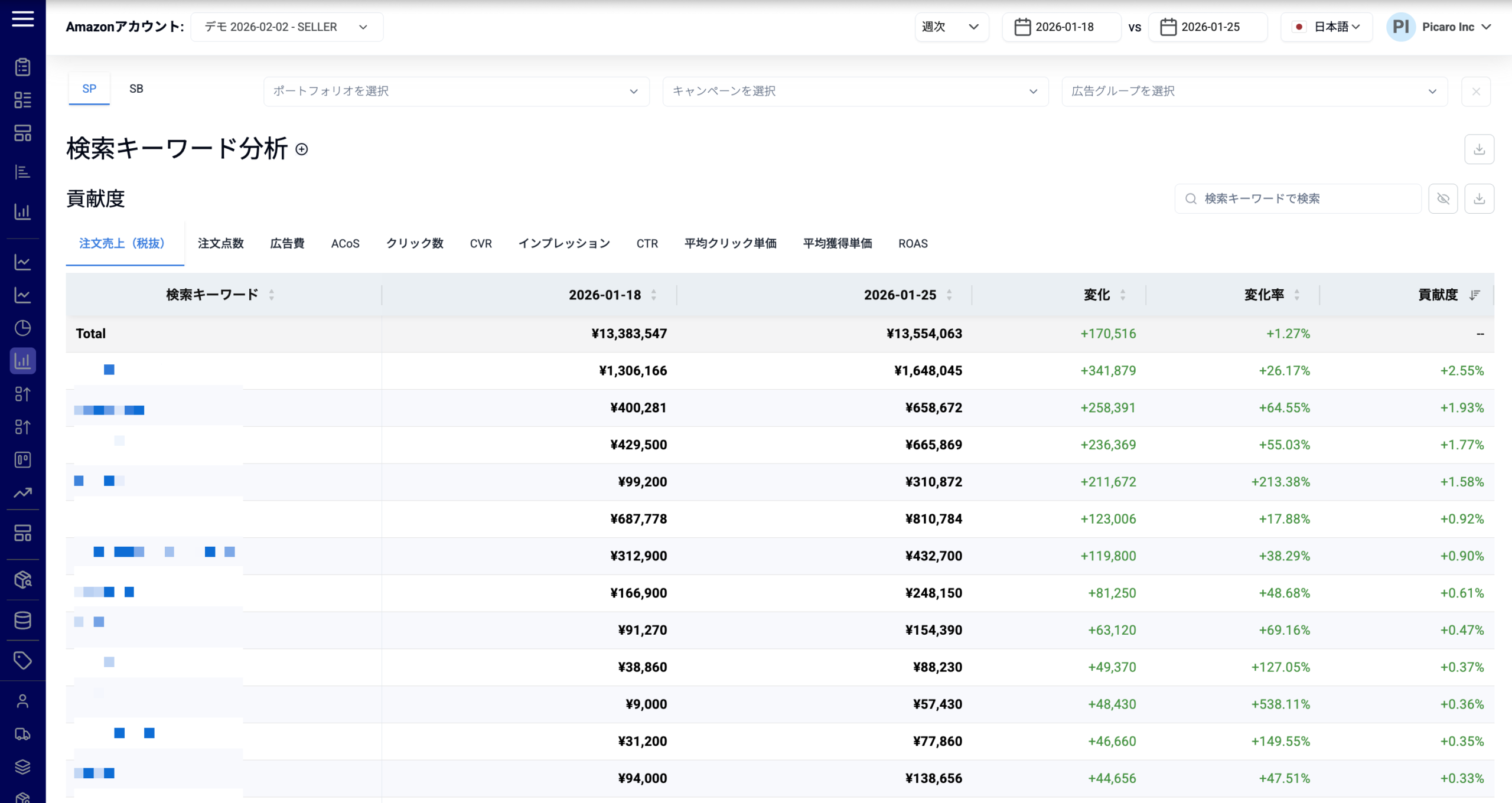Select the highlighted bar chart icon in sidebar
This screenshot has width=1512, height=803.
pyautogui.click(x=22, y=361)
